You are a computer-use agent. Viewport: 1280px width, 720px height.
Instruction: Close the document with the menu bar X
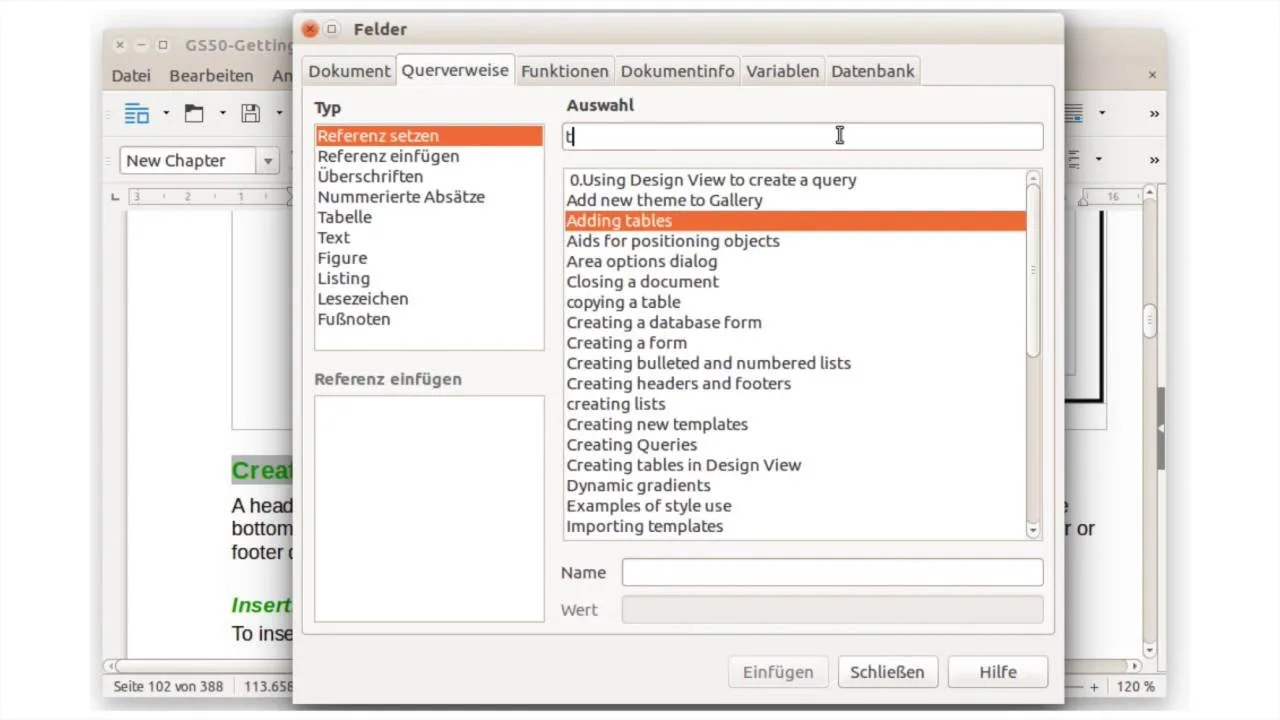pyautogui.click(x=1152, y=75)
